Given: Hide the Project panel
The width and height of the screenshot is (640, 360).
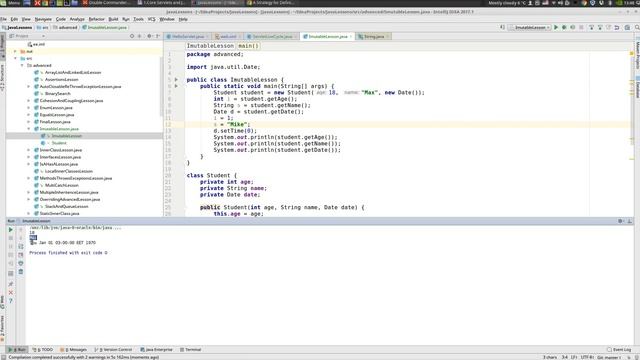Looking at the screenshot, I should [x=158, y=36].
